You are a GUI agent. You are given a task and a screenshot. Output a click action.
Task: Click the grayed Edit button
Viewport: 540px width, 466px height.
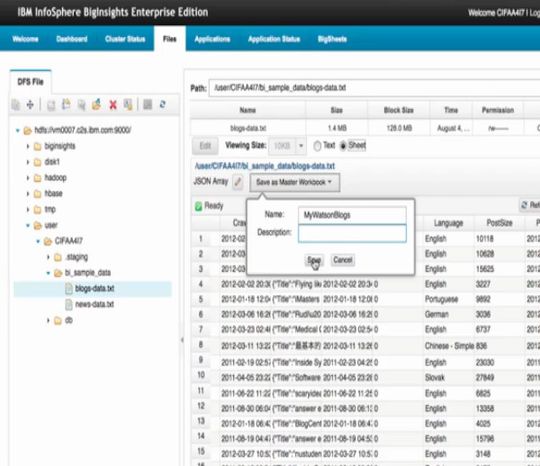pos(205,146)
